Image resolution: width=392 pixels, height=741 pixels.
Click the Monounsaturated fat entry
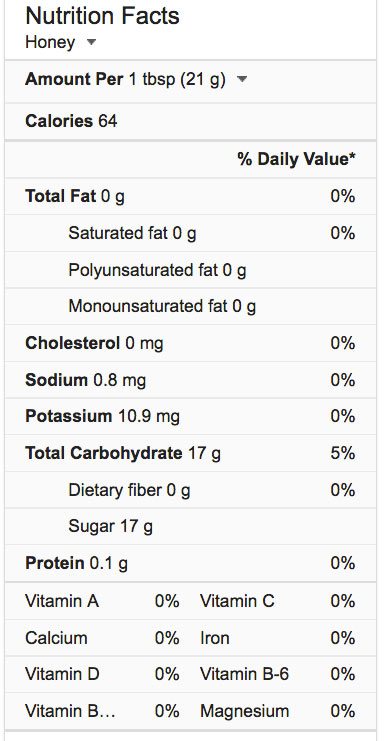[x=162, y=307]
